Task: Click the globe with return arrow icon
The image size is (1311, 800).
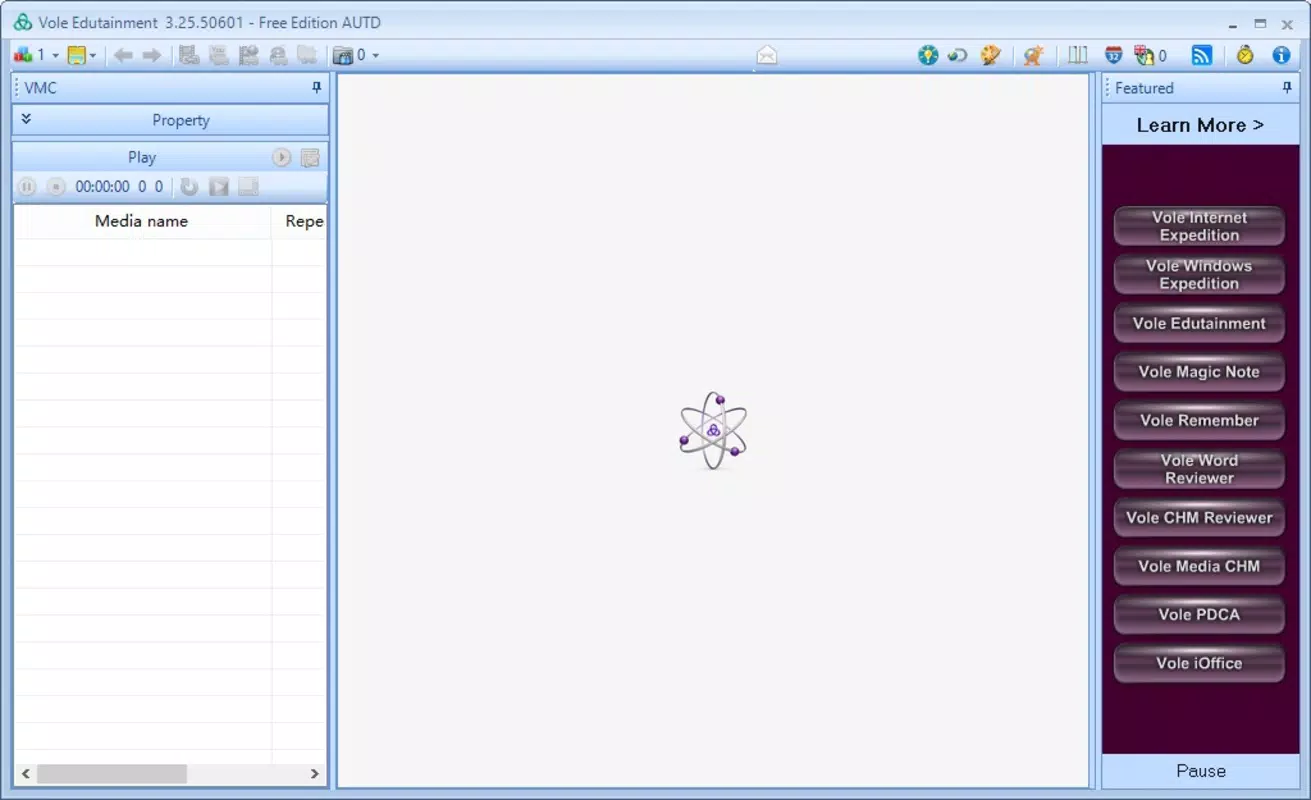Action: (958, 55)
